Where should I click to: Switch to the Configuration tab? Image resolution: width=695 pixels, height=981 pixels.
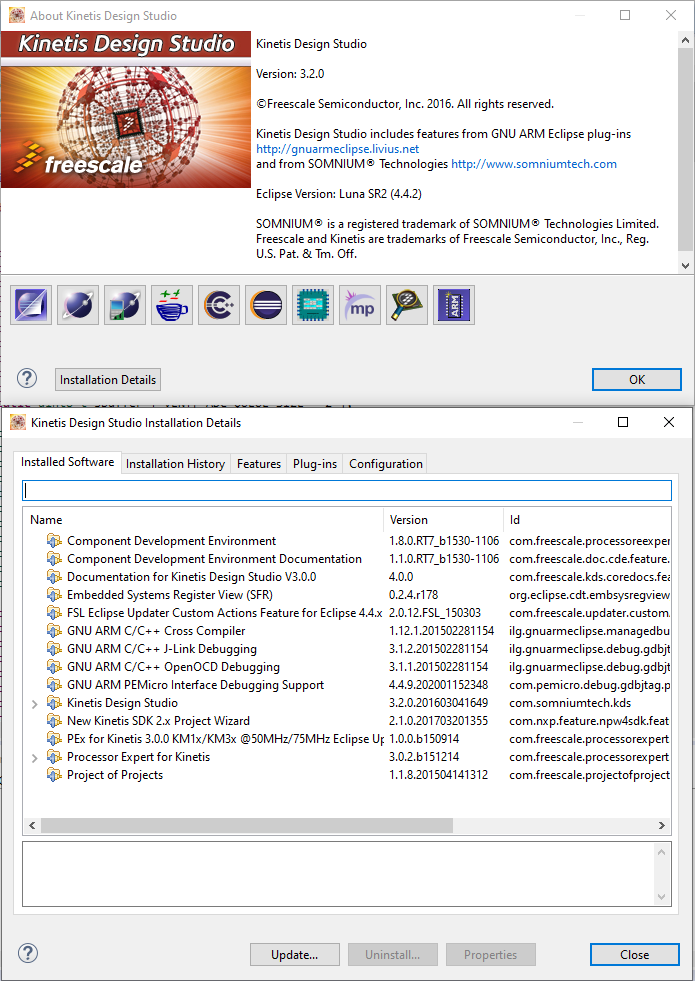[385, 464]
